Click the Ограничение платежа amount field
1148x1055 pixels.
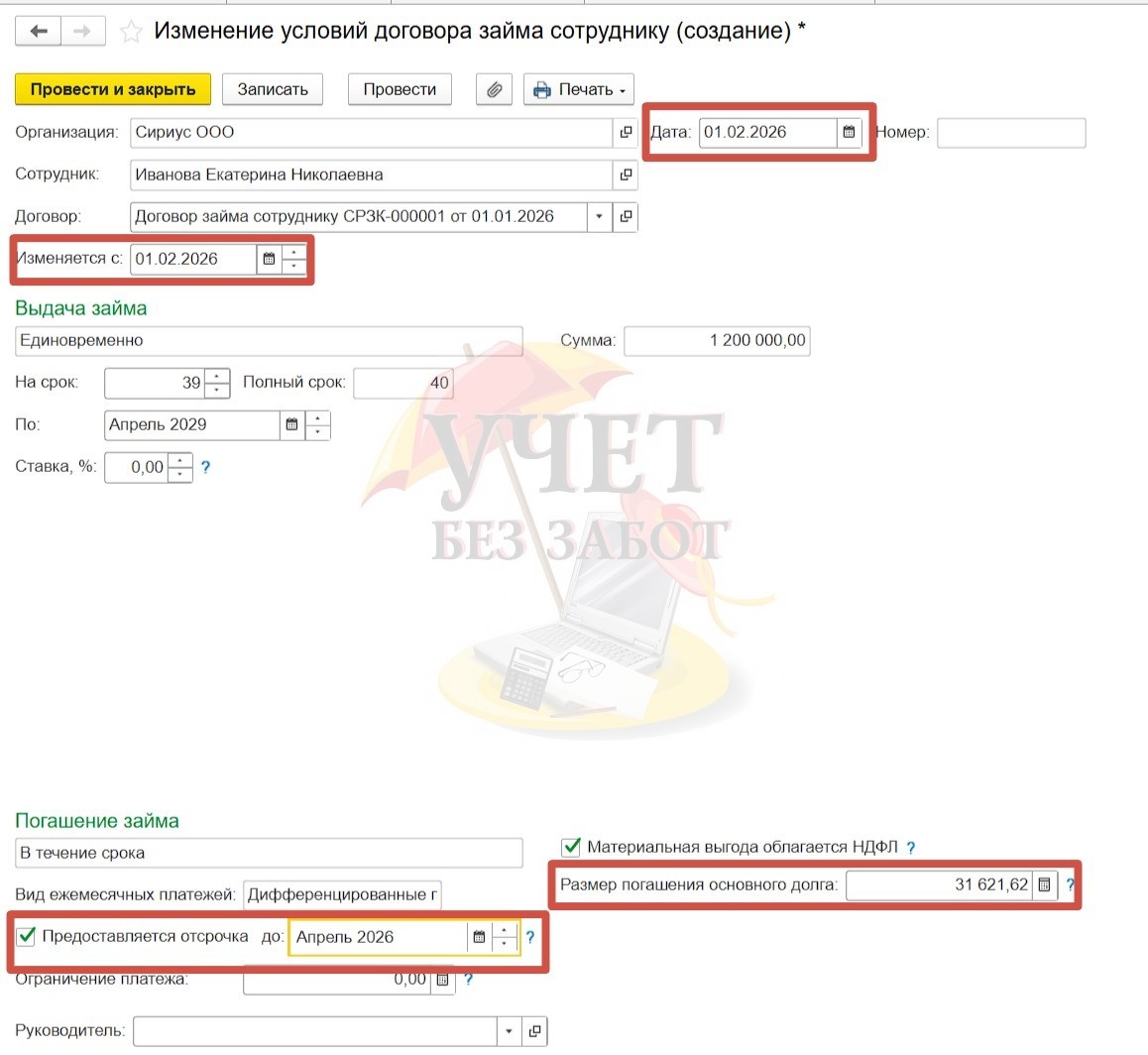pyautogui.click(x=337, y=980)
